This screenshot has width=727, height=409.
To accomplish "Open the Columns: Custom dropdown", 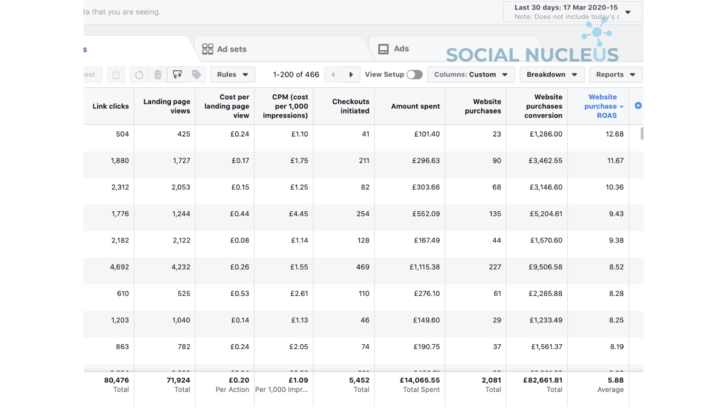I will (x=472, y=75).
